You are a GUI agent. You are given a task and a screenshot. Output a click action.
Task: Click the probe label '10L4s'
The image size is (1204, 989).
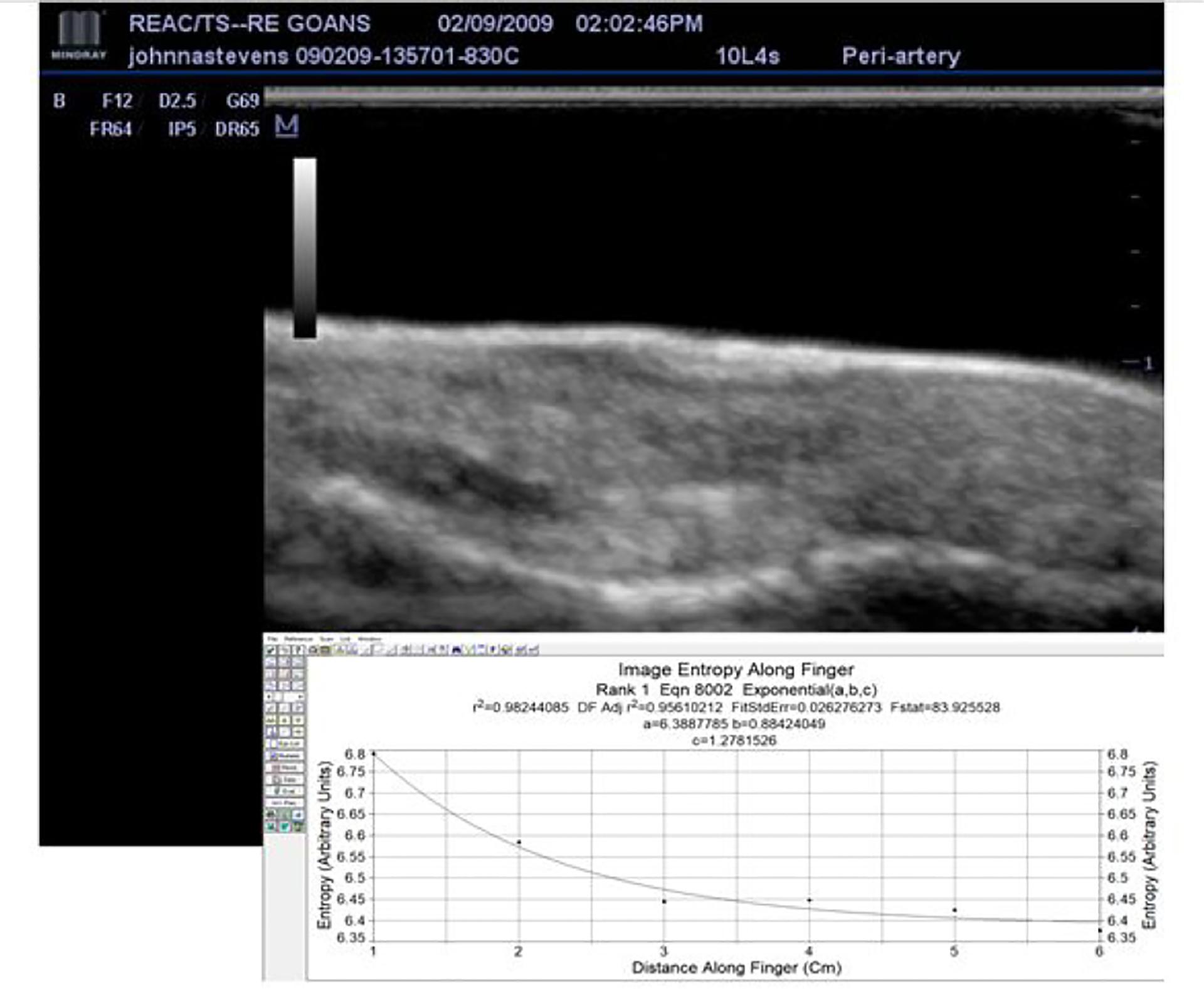[747, 56]
